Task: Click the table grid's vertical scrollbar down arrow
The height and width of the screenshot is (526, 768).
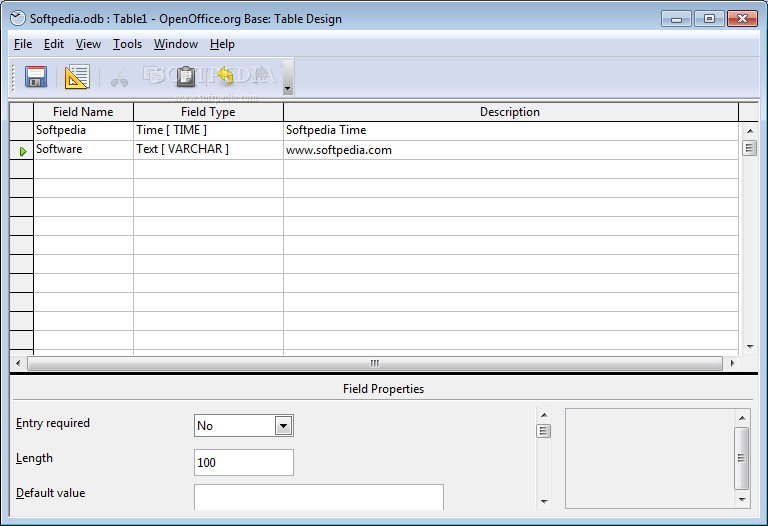Action: 749,347
